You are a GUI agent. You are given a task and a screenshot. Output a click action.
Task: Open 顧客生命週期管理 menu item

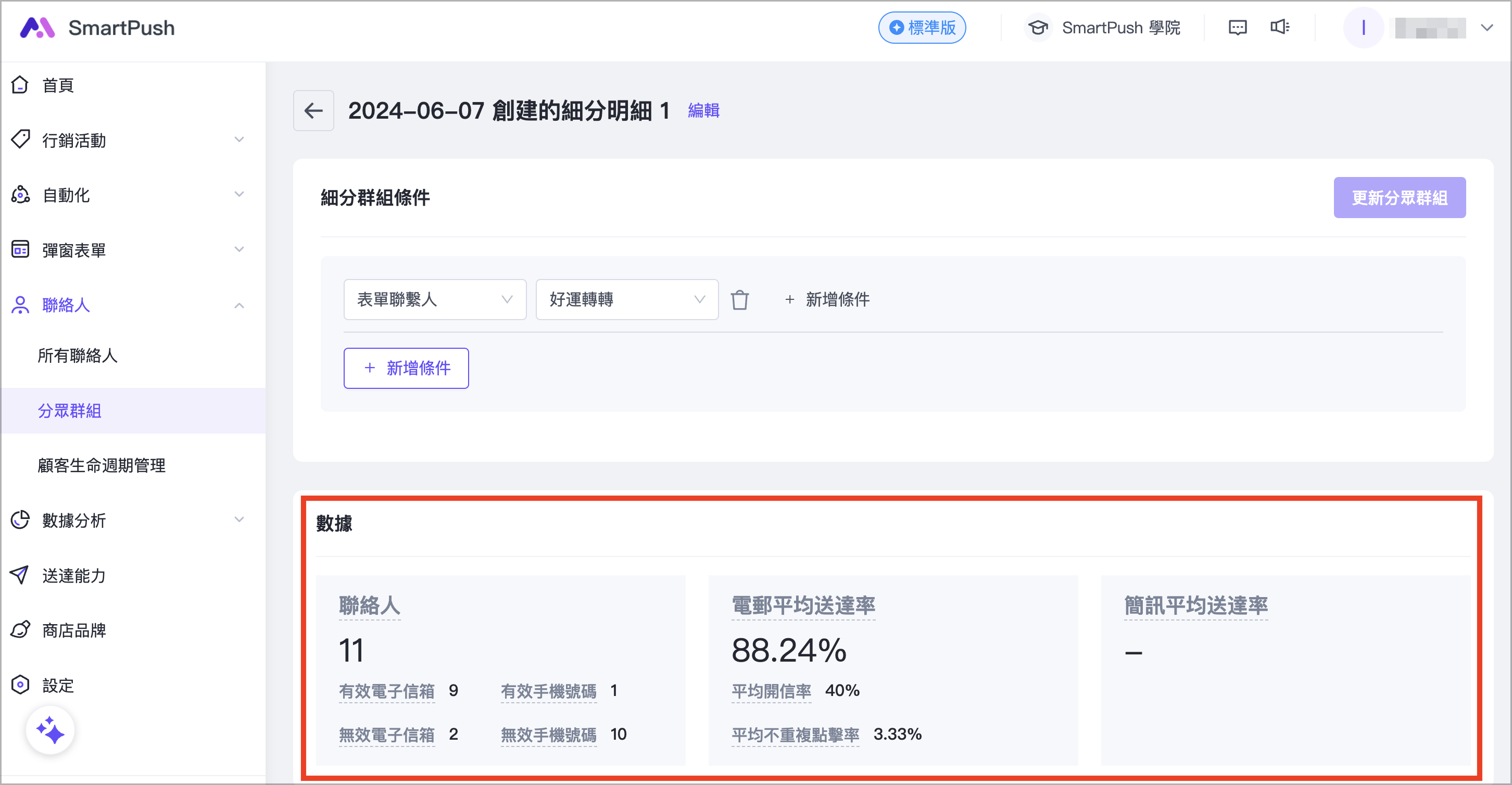point(102,465)
